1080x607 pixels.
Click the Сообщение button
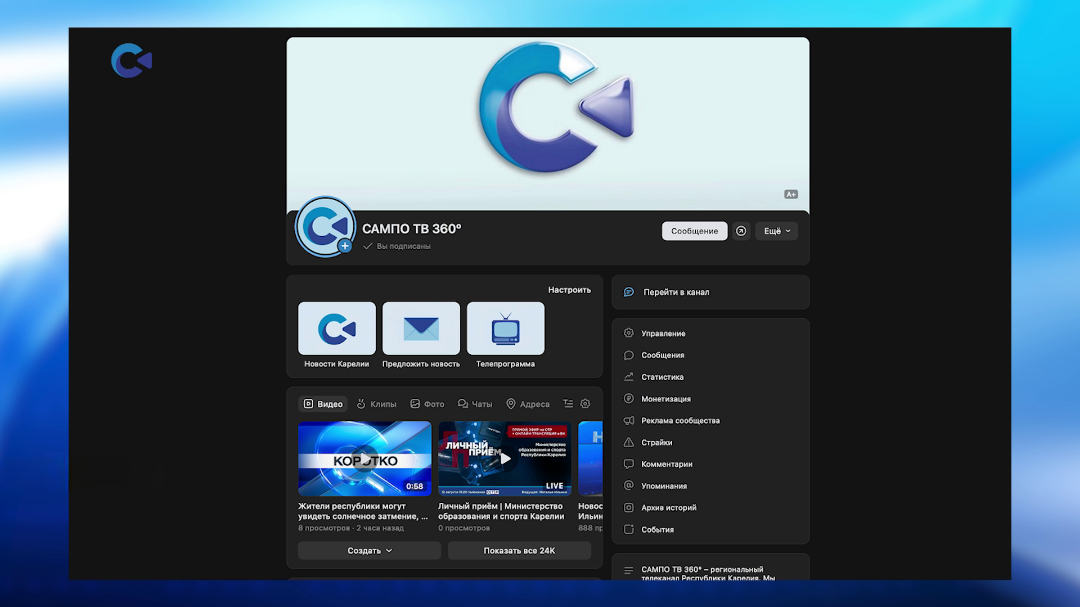694,231
